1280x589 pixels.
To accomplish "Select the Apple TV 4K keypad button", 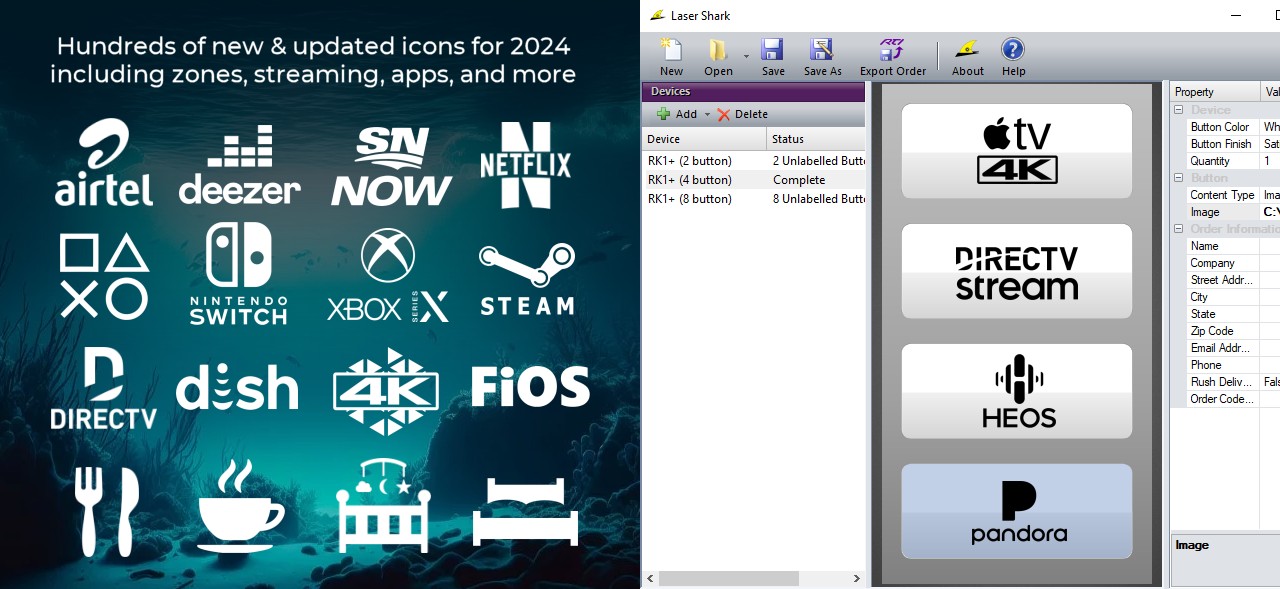I will [x=1017, y=151].
